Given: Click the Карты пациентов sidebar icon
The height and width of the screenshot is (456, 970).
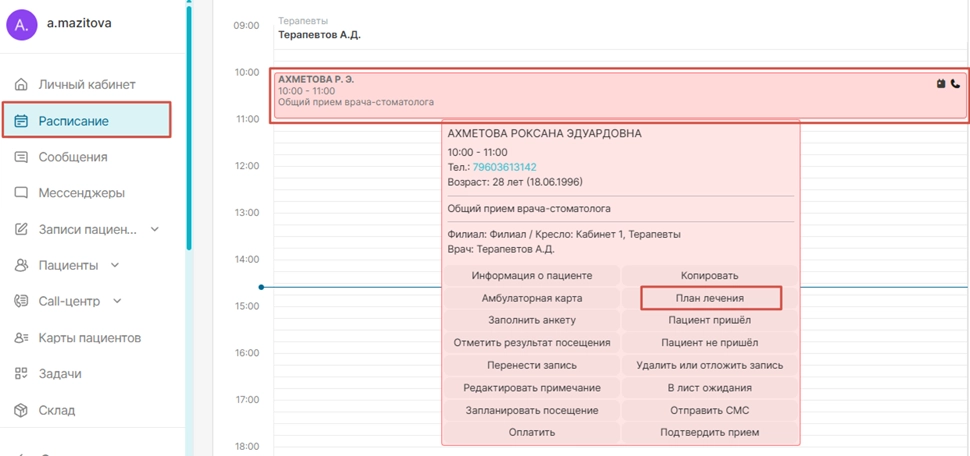Looking at the screenshot, I should 21,338.
